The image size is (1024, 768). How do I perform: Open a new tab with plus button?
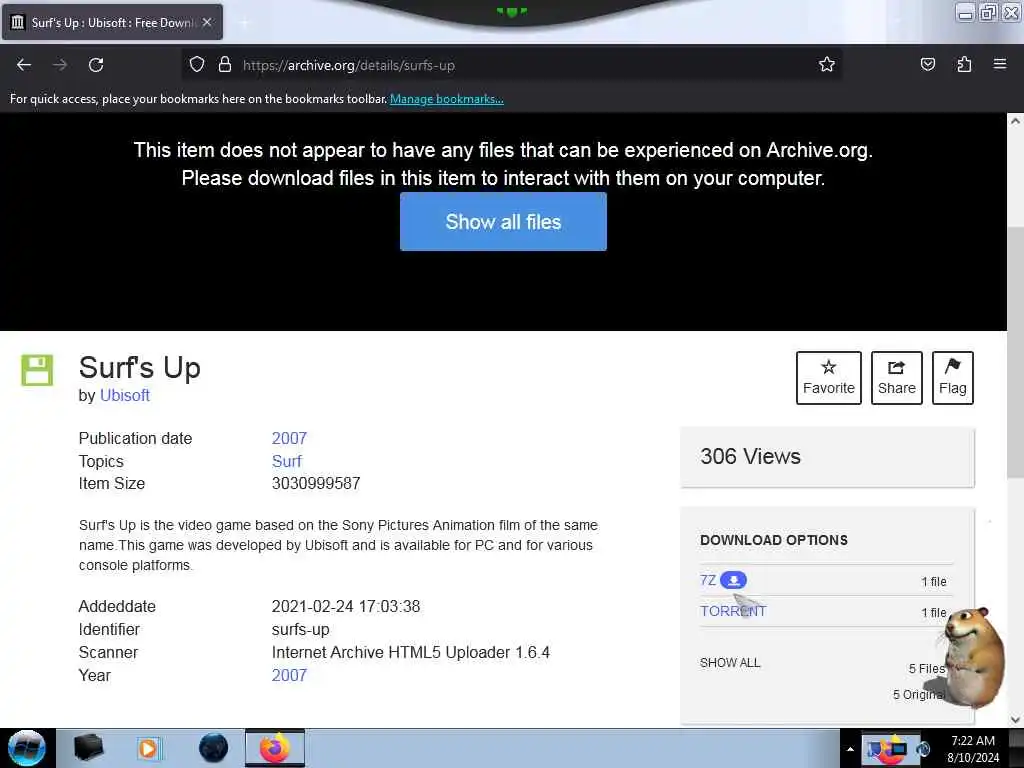pos(244,23)
